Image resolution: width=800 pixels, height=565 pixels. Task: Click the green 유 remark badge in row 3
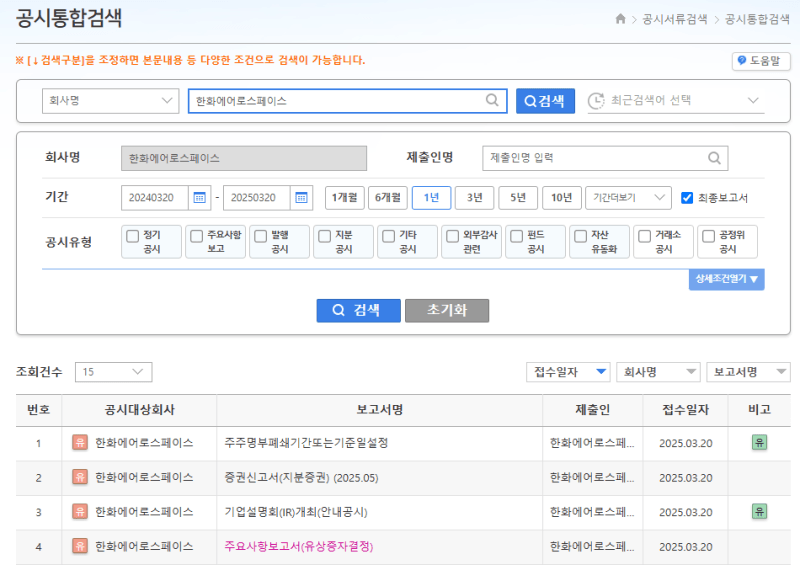[759, 511]
